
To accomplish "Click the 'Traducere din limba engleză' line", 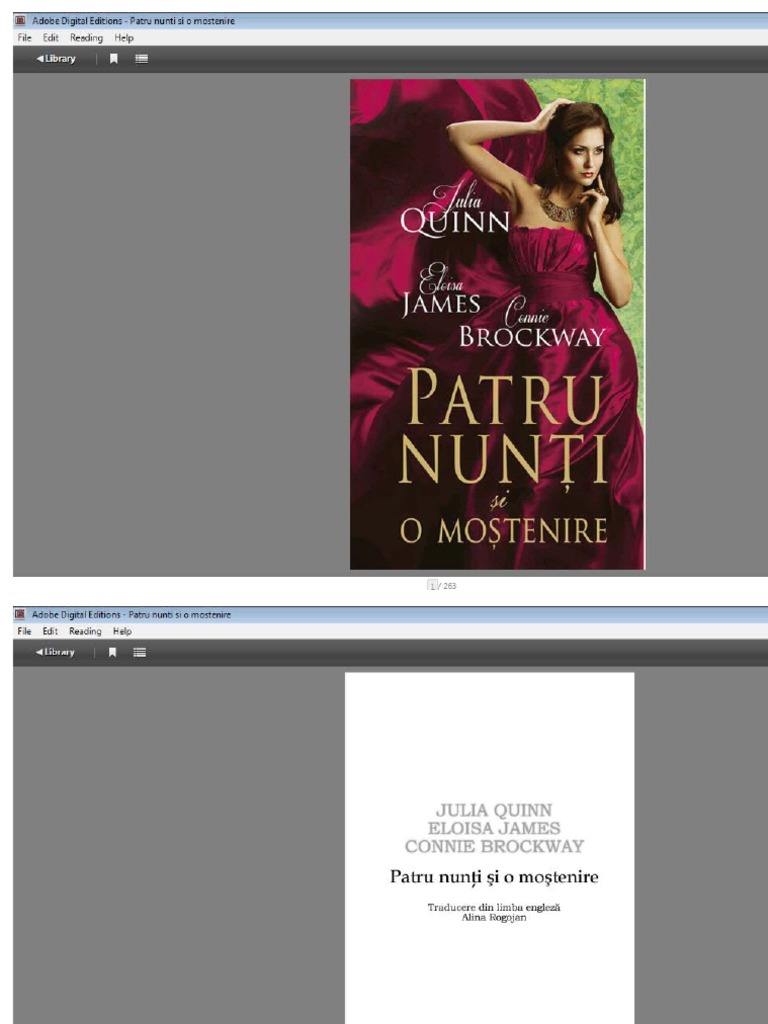I will [x=494, y=907].
